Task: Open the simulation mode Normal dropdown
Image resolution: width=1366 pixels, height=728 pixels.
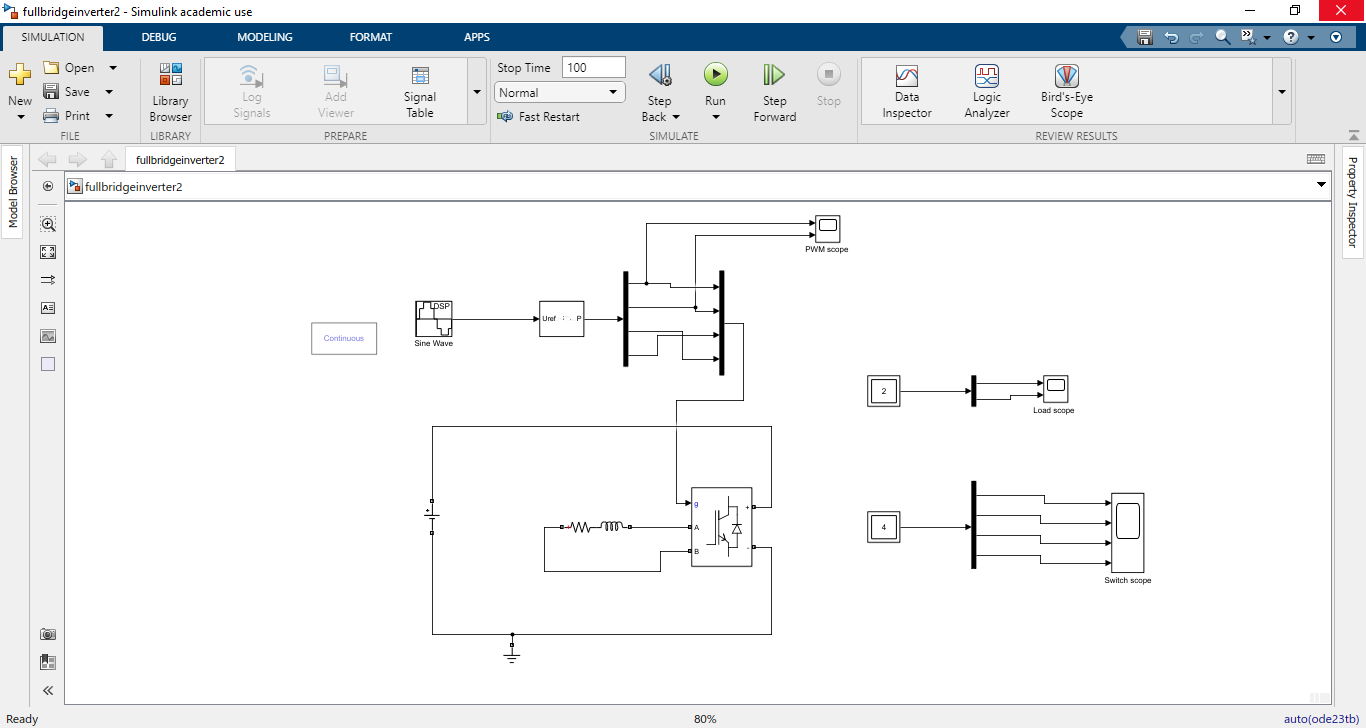Action: (560, 92)
